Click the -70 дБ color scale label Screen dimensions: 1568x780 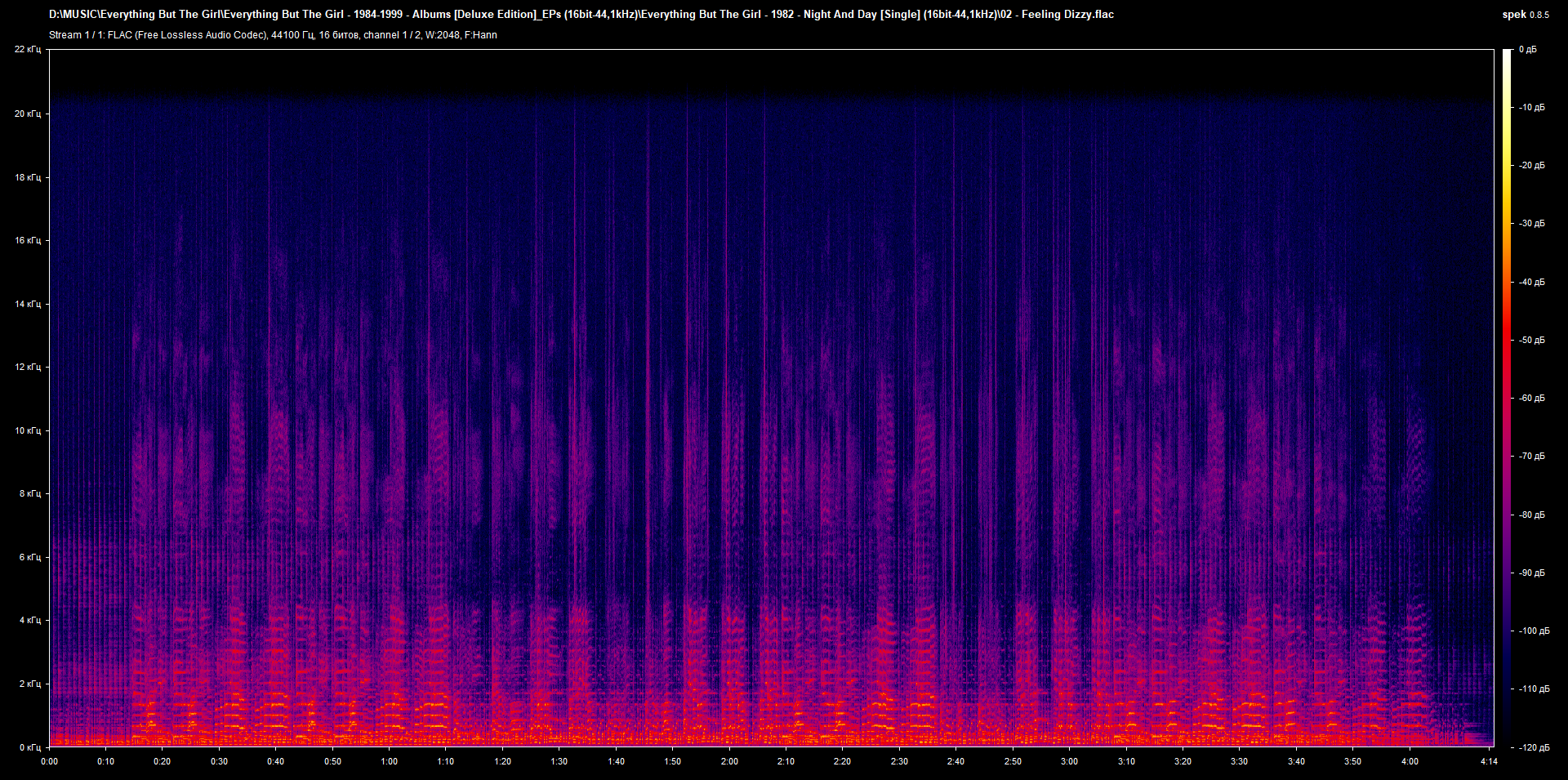[1531, 456]
